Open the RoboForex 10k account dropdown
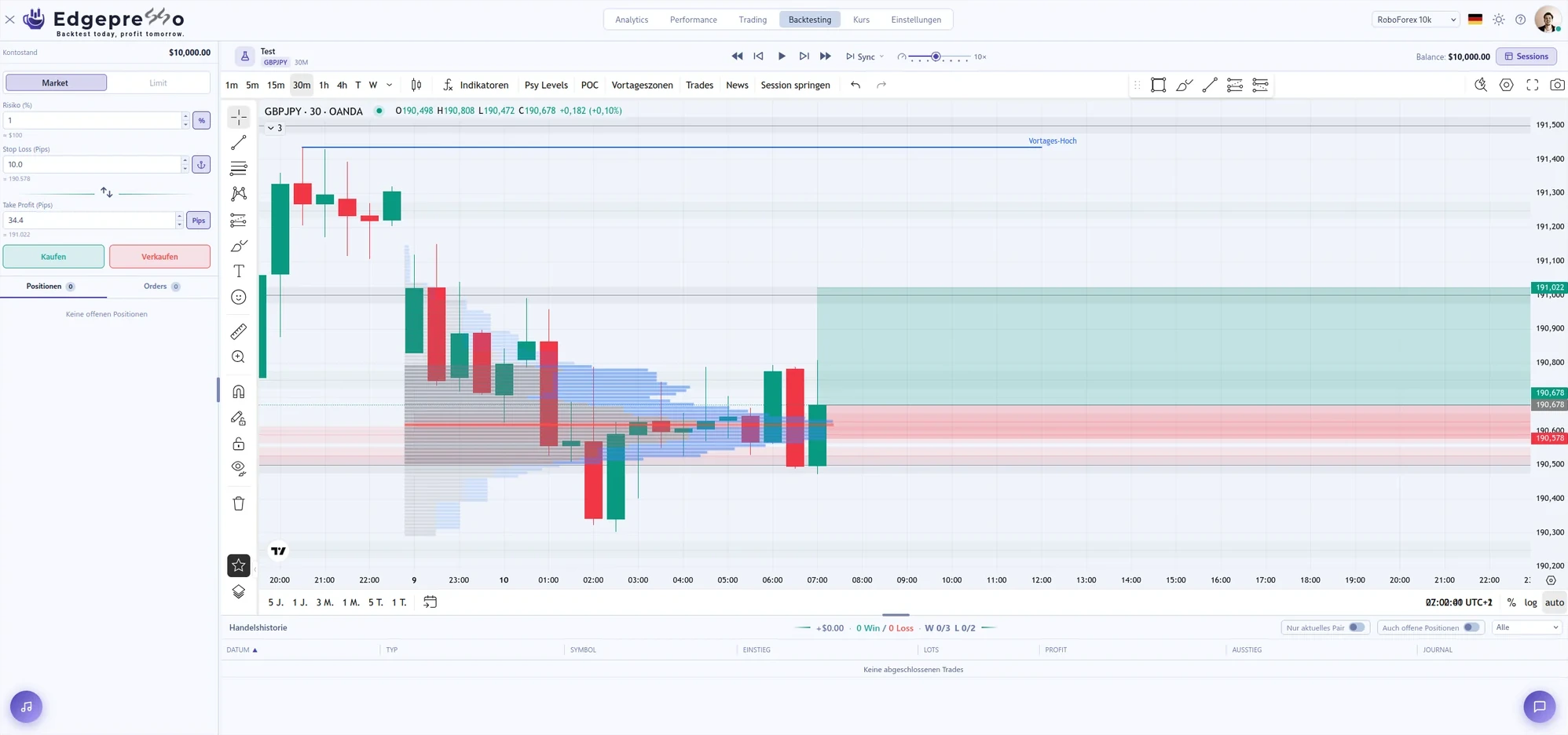The width and height of the screenshot is (1568, 735). coord(1416,20)
